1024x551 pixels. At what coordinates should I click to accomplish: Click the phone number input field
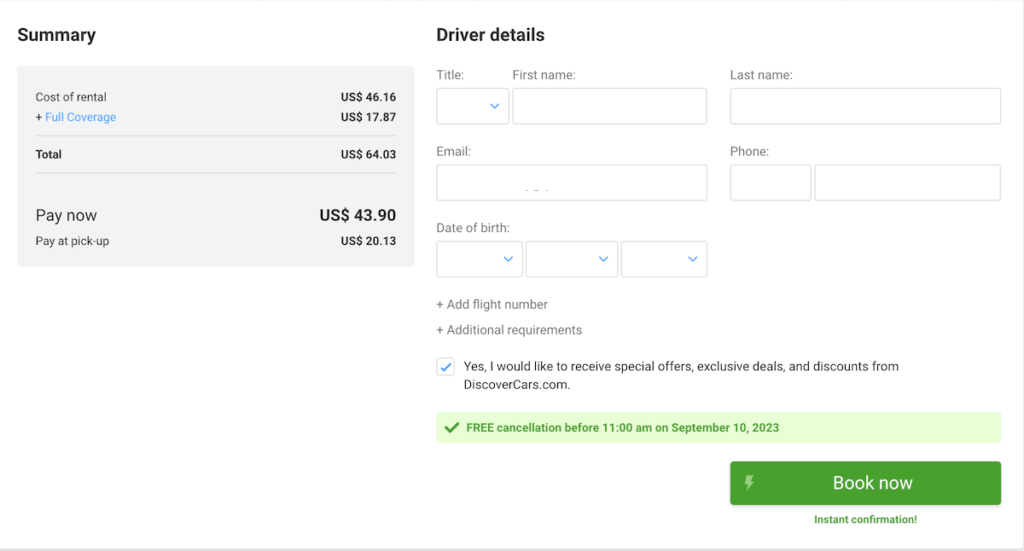click(907, 182)
